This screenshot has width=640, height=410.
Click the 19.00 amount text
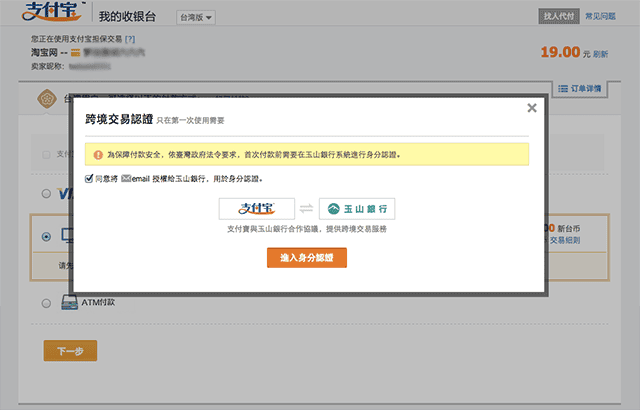(560, 52)
